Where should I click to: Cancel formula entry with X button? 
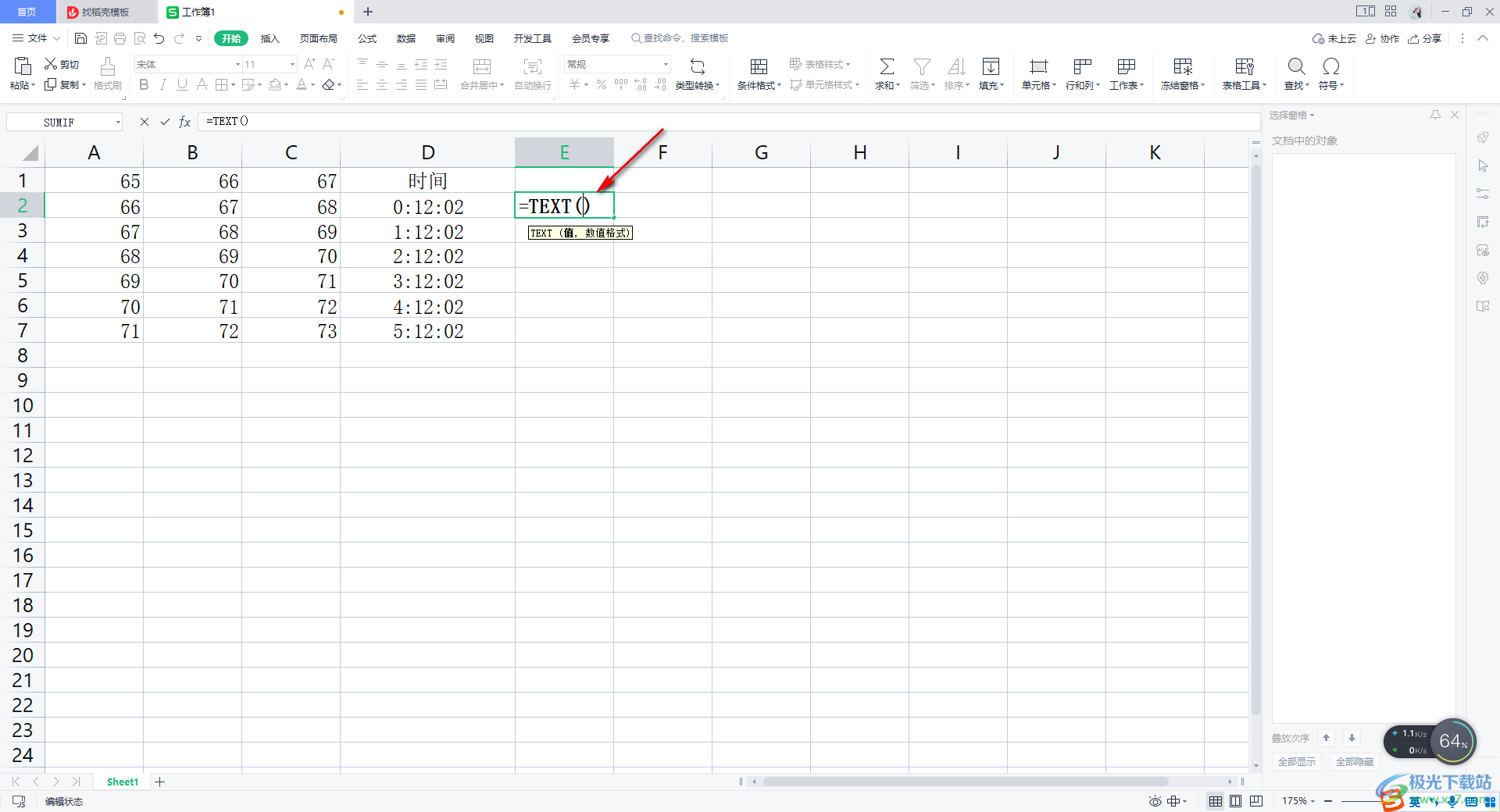[145, 122]
